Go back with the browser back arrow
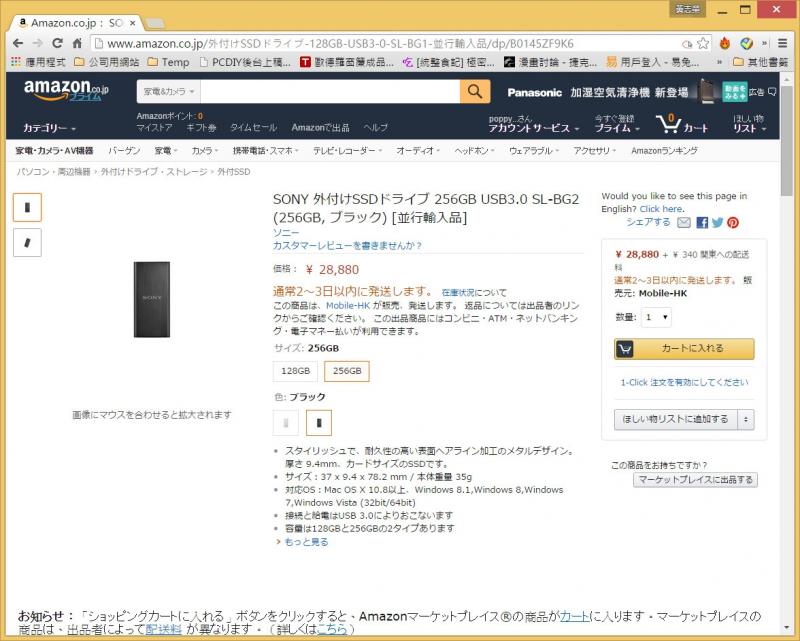This screenshot has width=800, height=641. pos(18,43)
